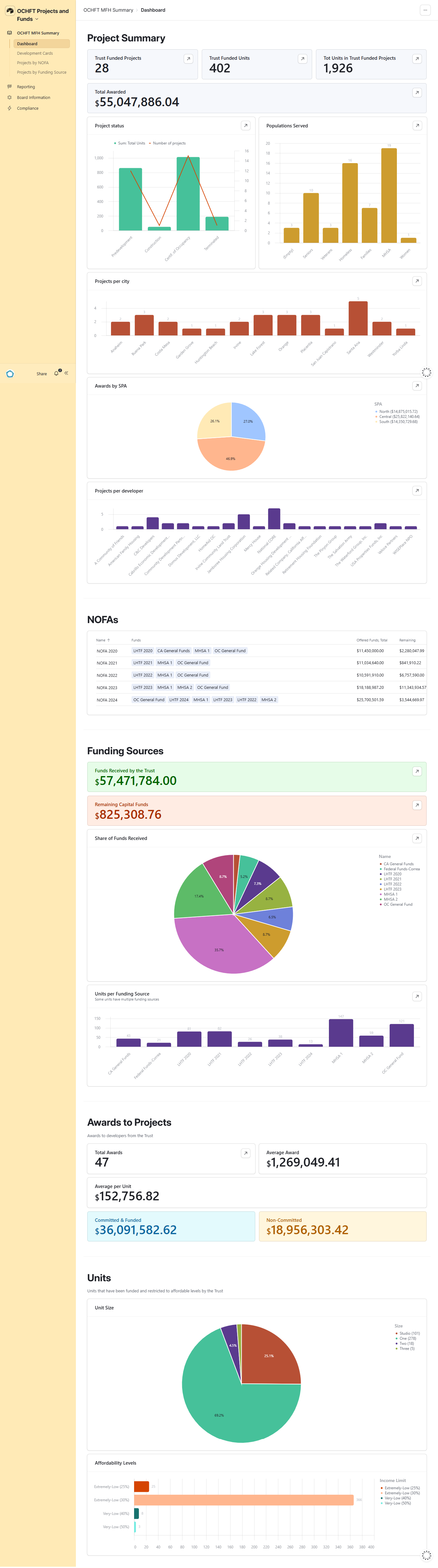Expand the Awards by SPA chart
The width and height of the screenshot is (438, 1568).
417,386
